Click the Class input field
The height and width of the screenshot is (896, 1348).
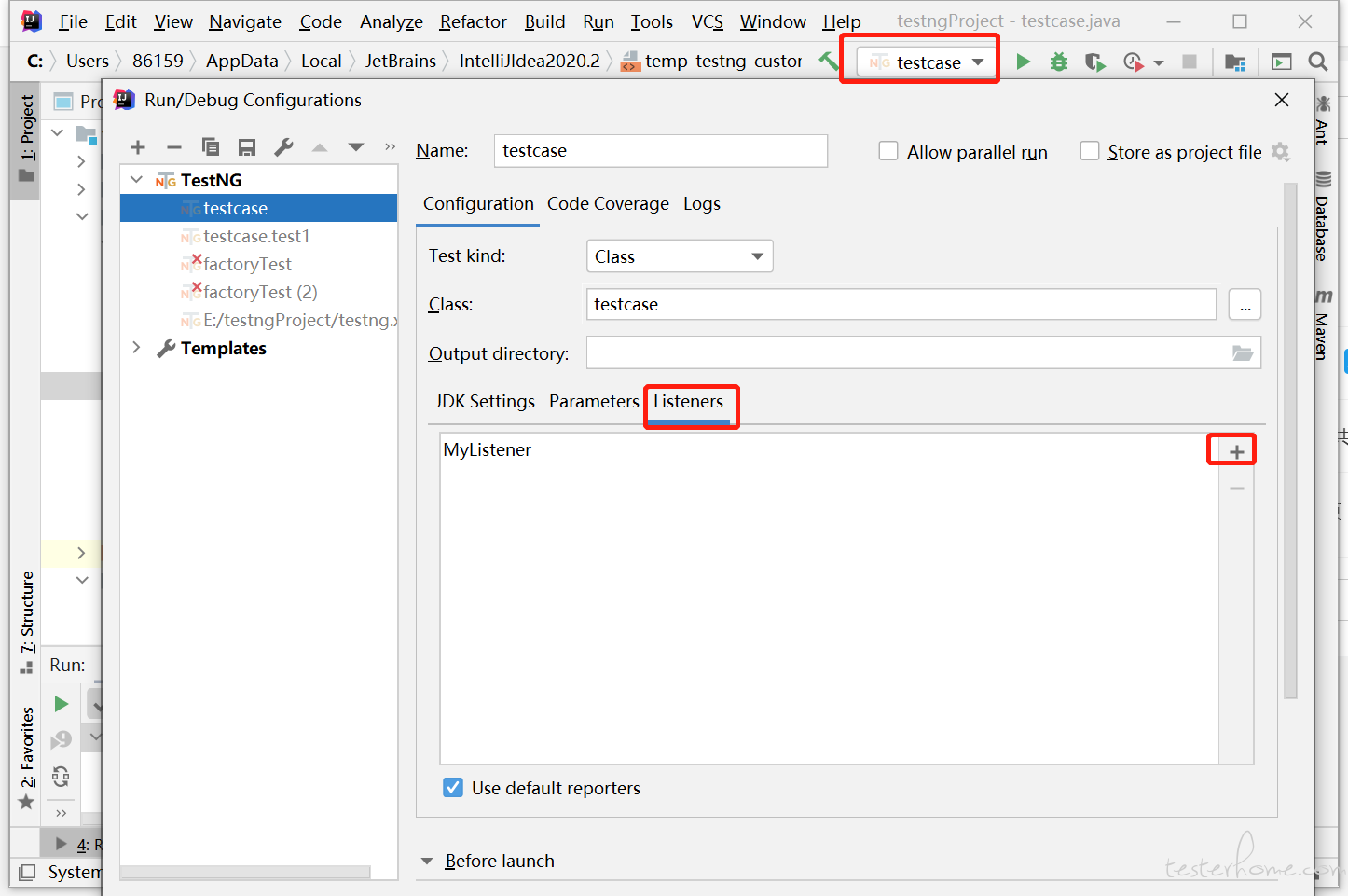click(901, 304)
